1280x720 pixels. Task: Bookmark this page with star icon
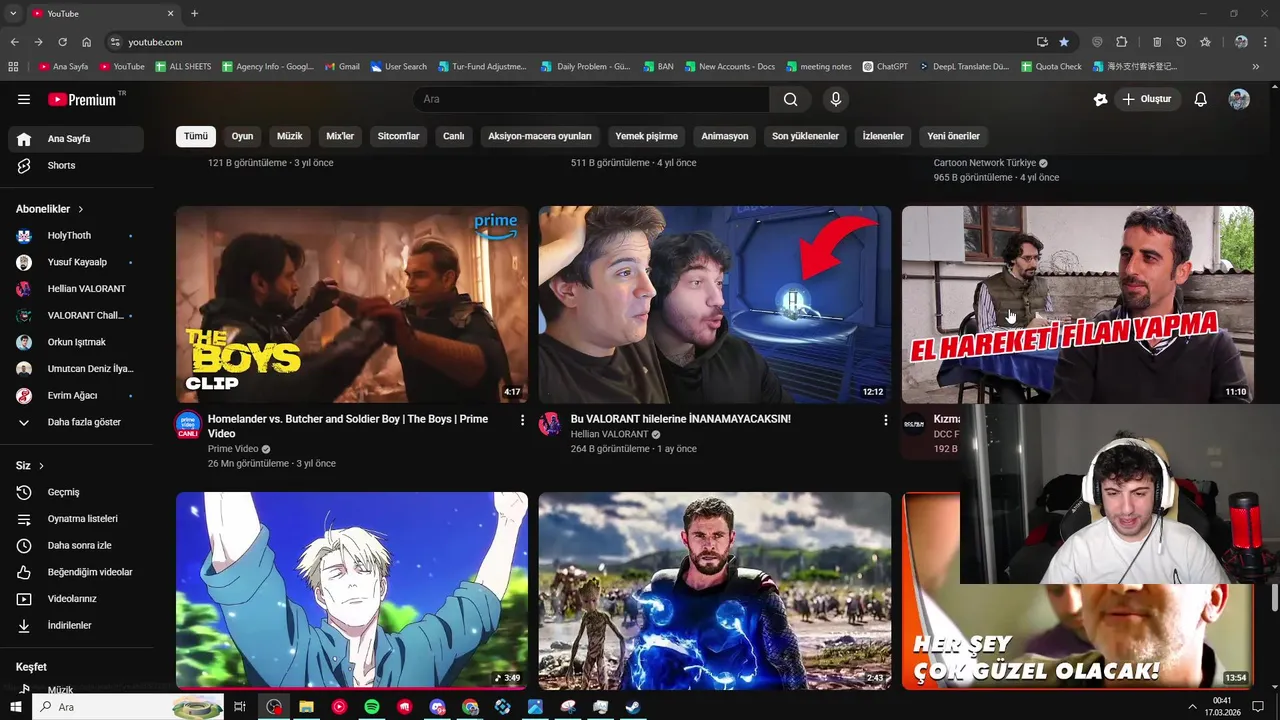[x=1064, y=42]
